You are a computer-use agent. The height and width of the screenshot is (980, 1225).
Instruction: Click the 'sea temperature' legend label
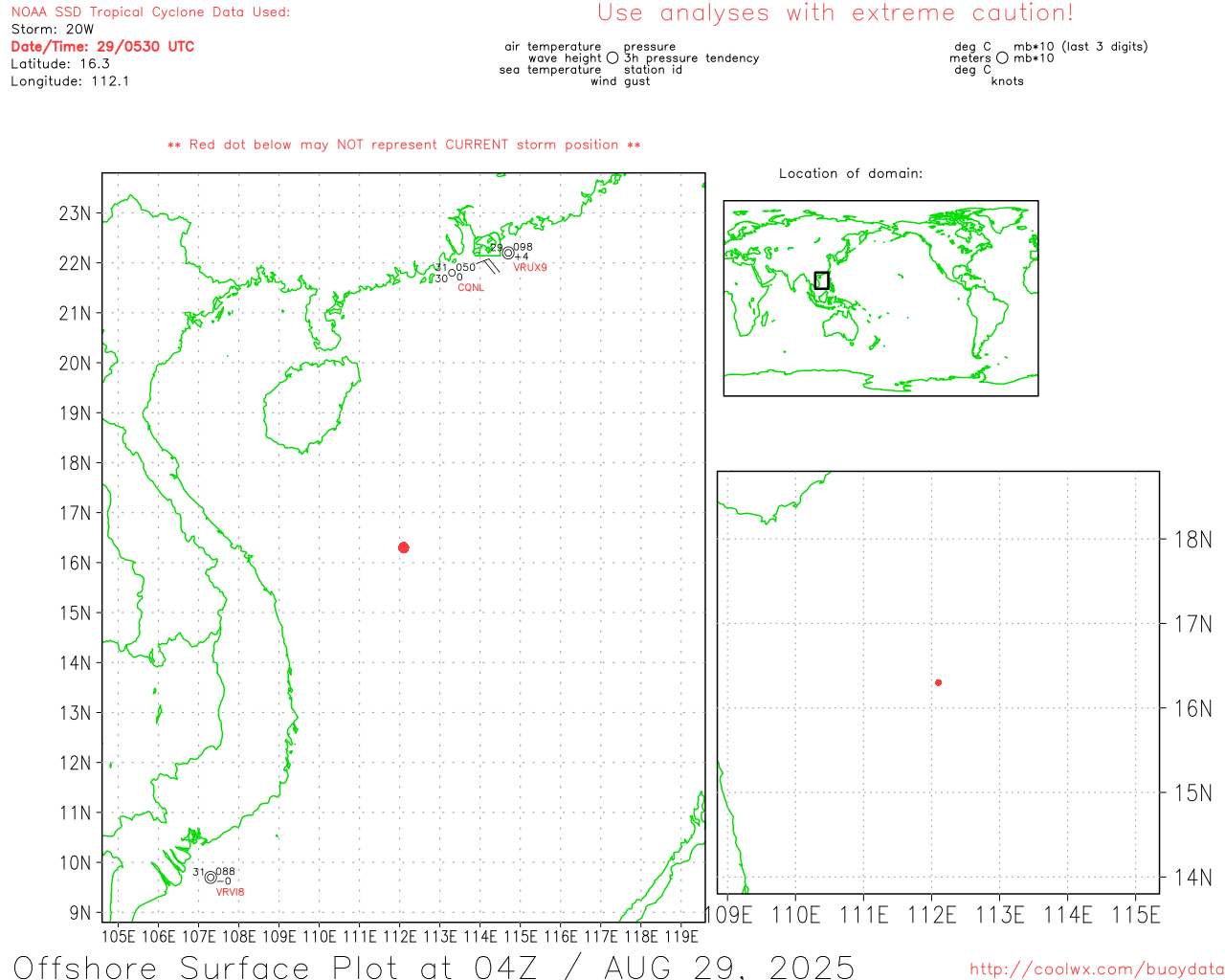[550, 70]
